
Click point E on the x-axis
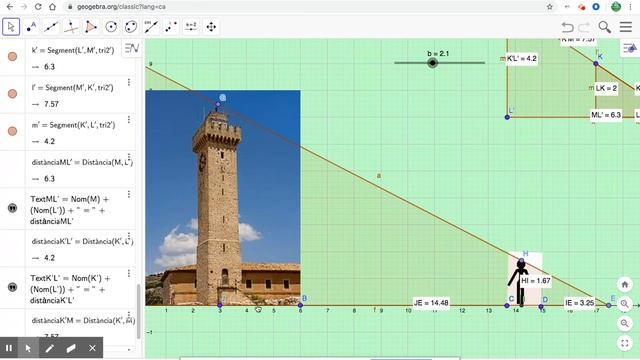[609, 305]
